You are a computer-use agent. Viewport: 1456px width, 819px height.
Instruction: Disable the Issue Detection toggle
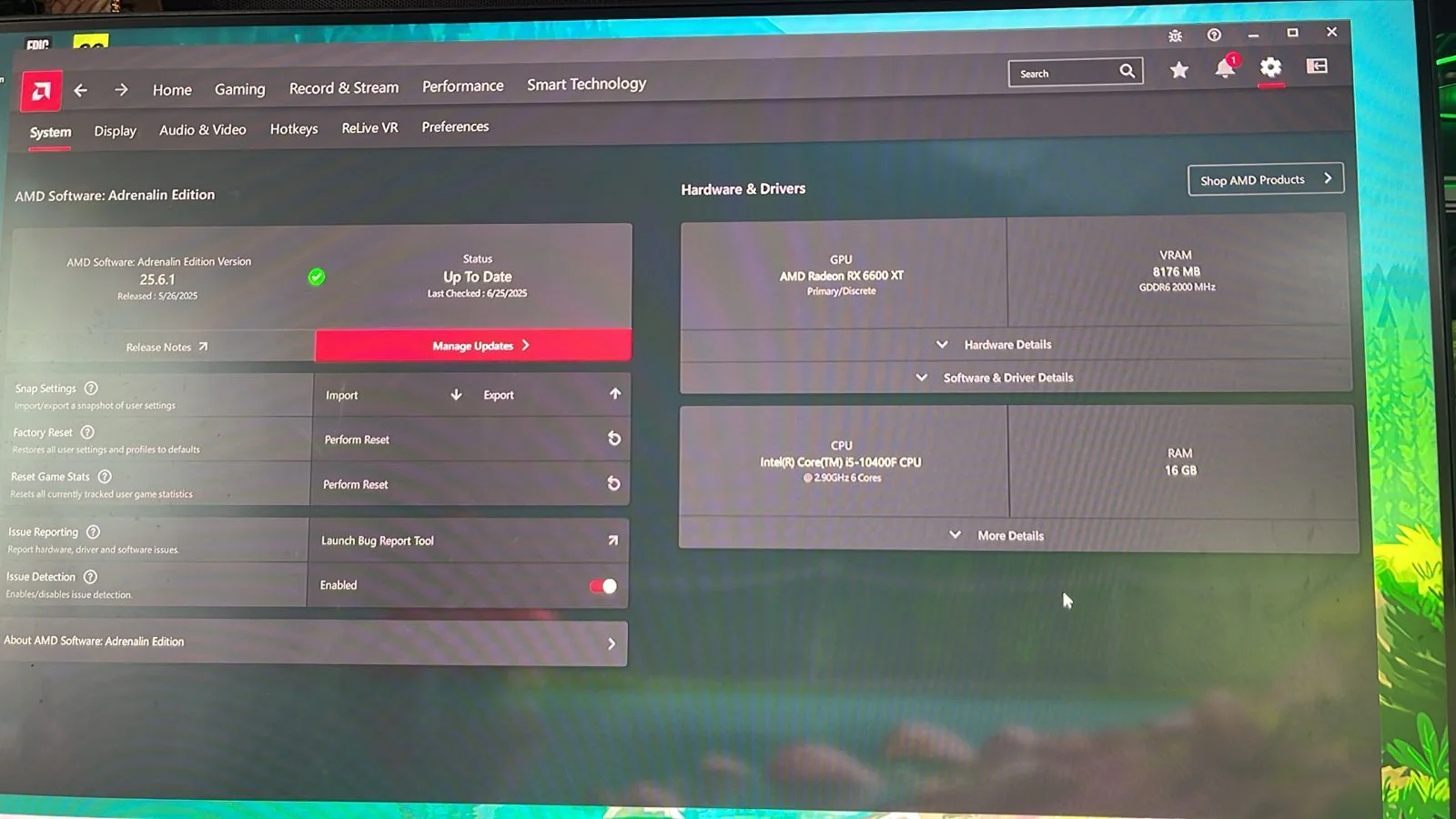pos(603,586)
